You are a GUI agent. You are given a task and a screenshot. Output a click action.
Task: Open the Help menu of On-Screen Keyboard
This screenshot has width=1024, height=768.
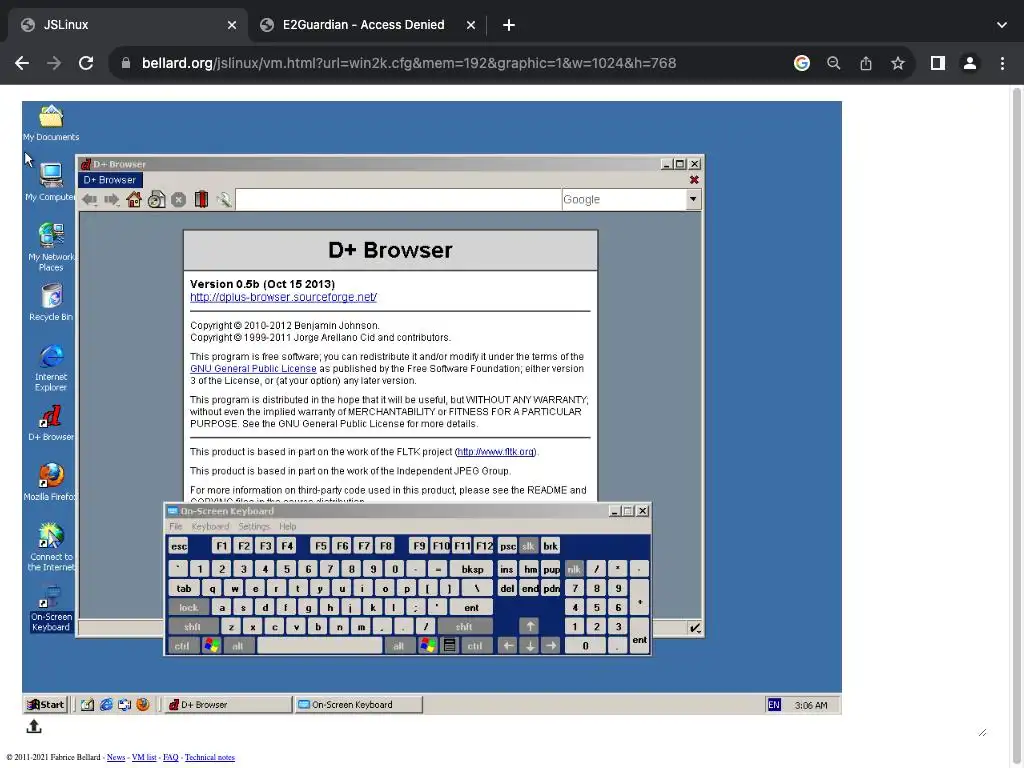287,526
